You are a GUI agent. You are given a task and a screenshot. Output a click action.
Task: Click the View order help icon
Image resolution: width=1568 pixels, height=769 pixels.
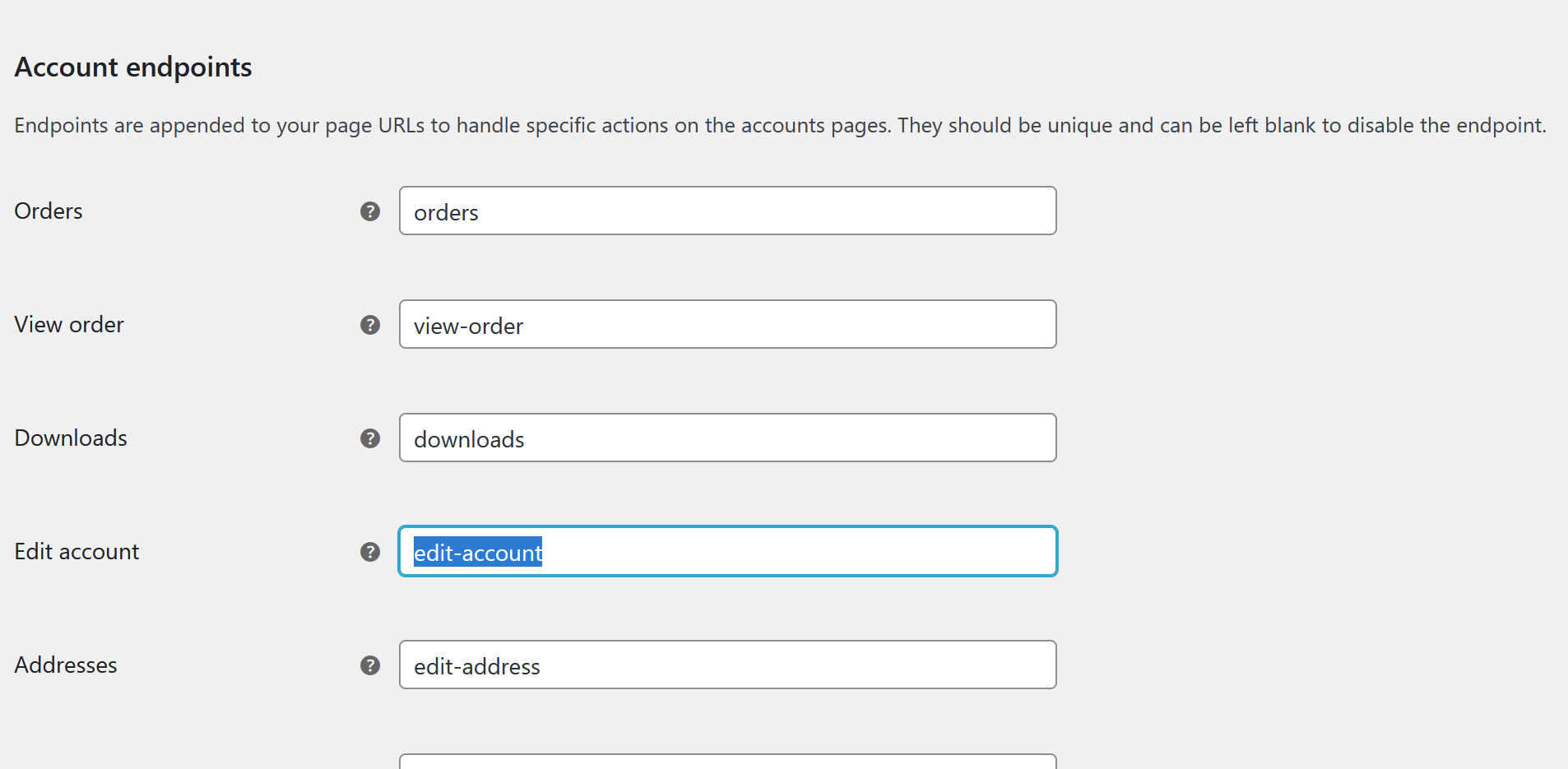coord(370,325)
